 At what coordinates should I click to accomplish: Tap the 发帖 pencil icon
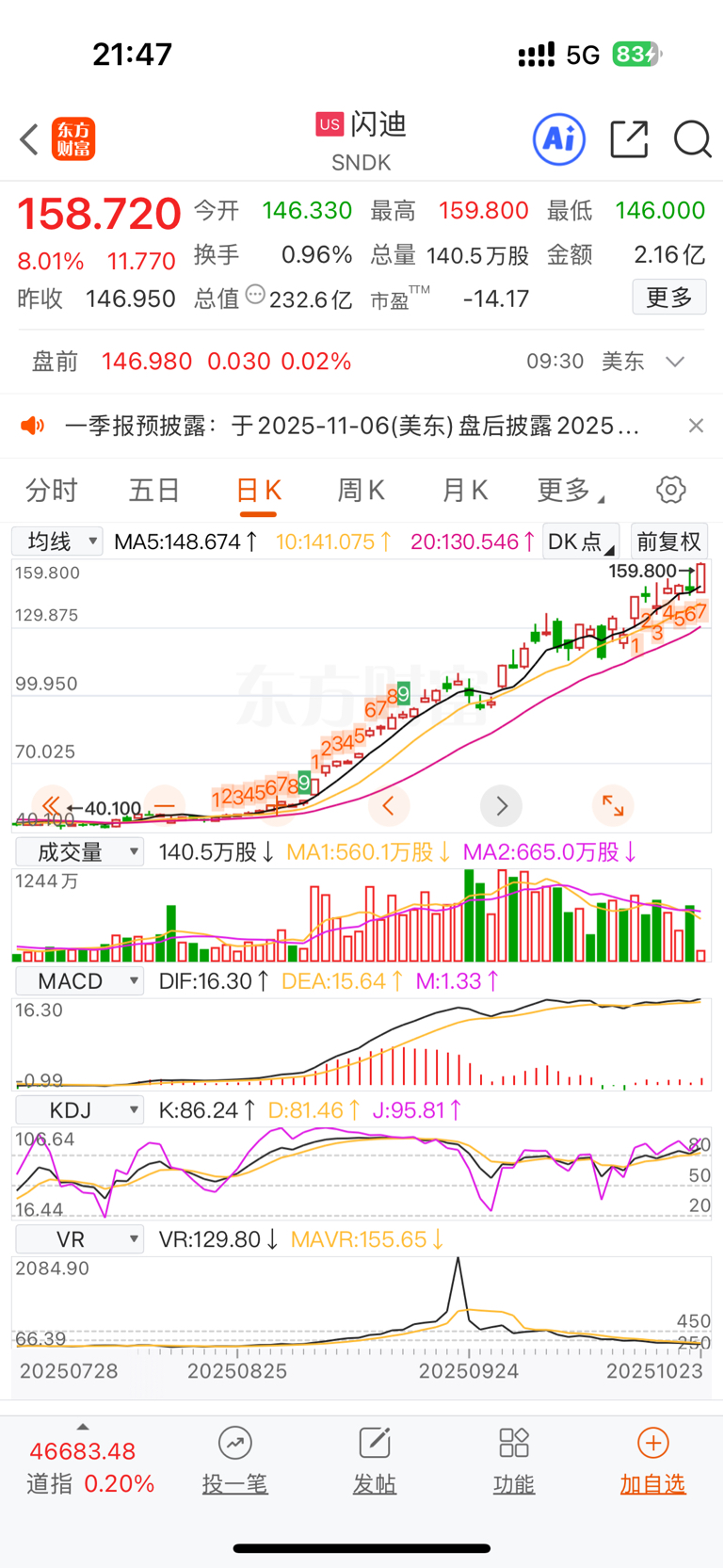click(375, 1443)
